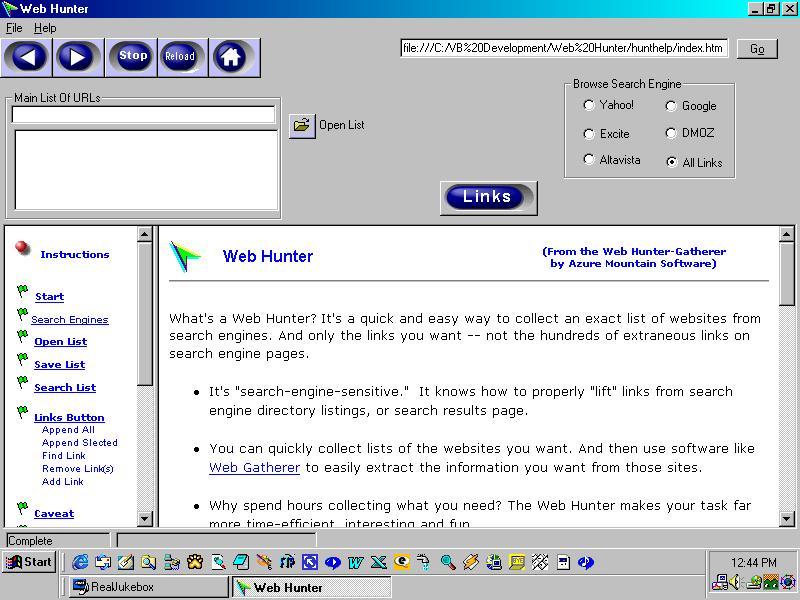Click the Find Link entry
The height and width of the screenshot is (600, 800).
pyautogui.click(x=63, y=456)
